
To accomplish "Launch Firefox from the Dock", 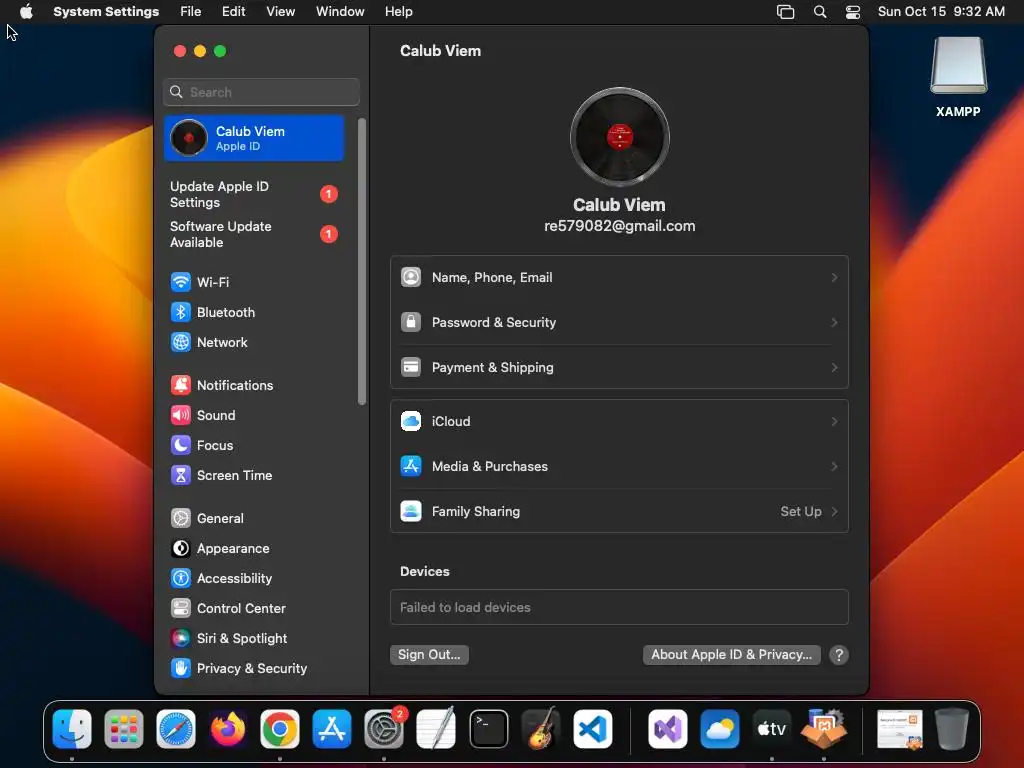I will (228, 729).
